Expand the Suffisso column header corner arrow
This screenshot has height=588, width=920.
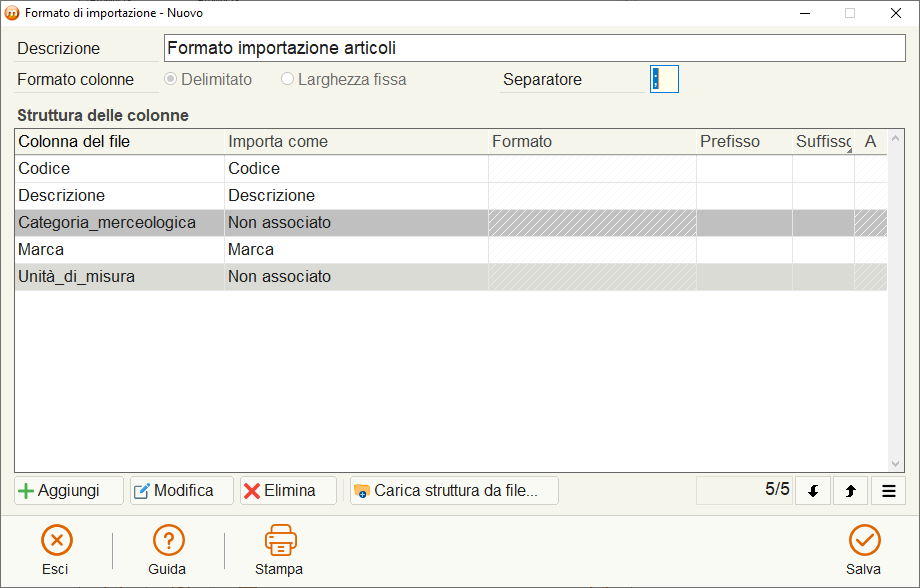(x=849, y=151)
